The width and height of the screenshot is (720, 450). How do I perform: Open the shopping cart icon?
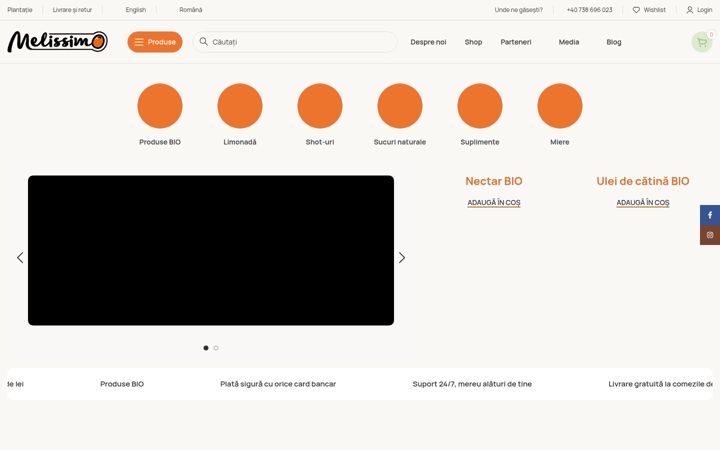click(702, 42)
